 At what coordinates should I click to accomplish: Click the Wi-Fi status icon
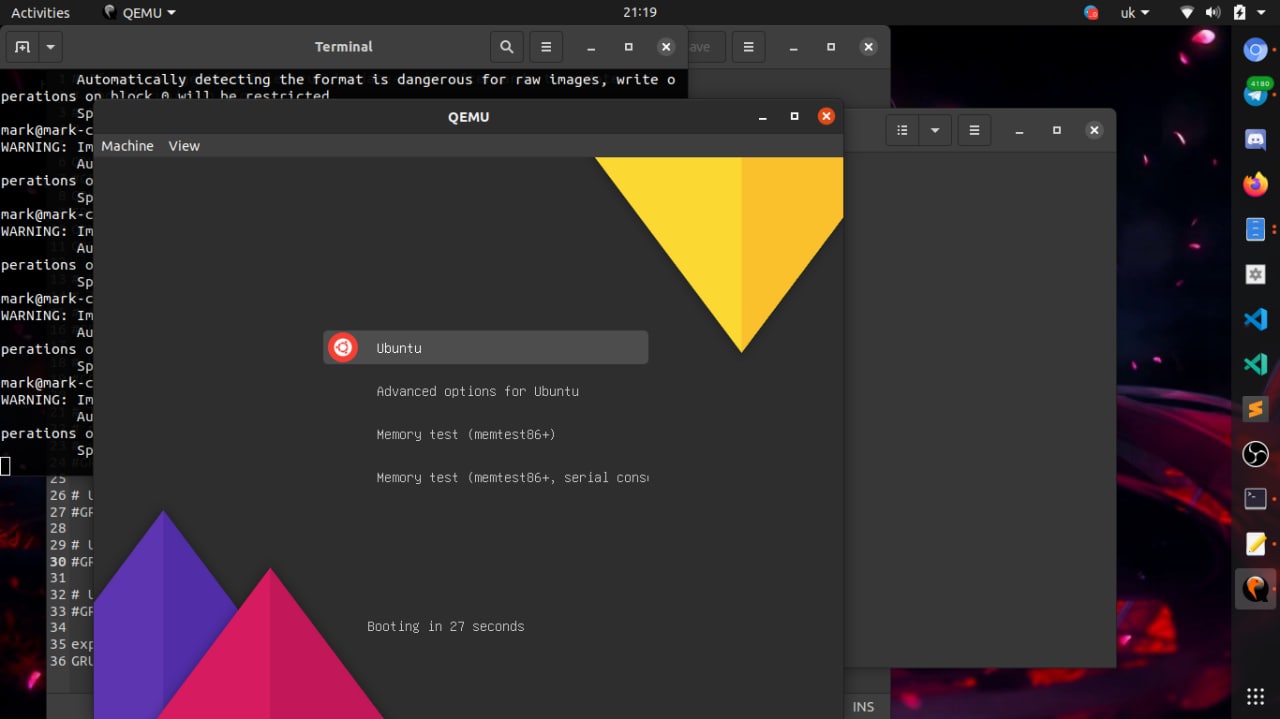point(1187,13)
